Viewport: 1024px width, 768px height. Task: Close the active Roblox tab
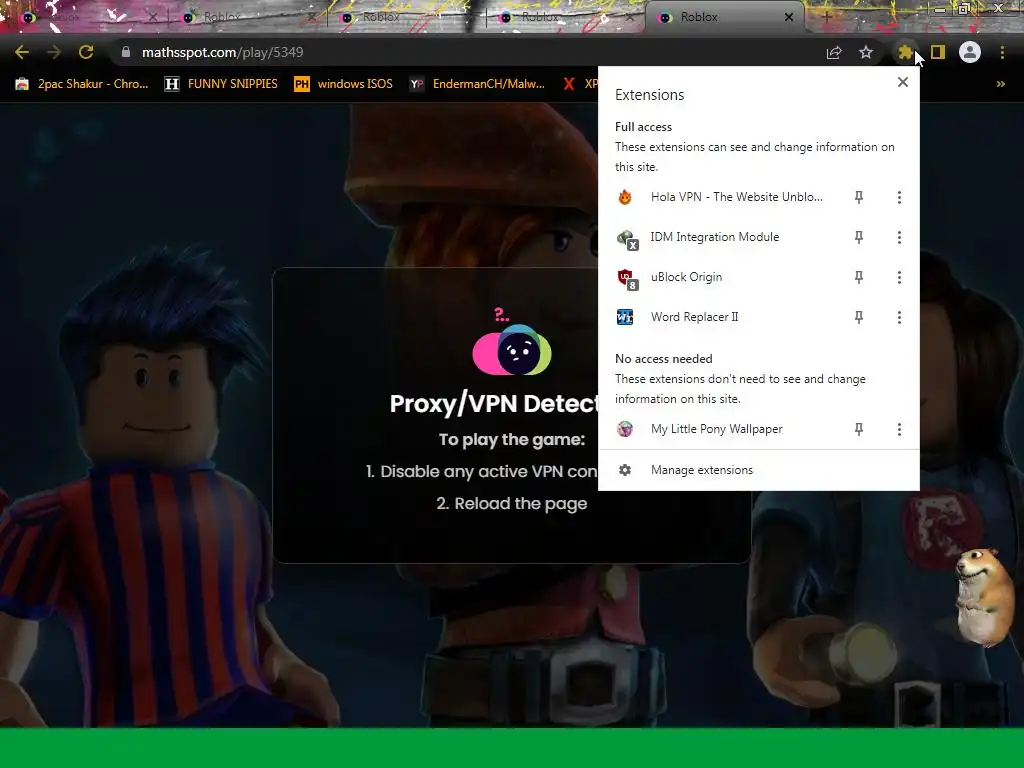pos(789,17)
